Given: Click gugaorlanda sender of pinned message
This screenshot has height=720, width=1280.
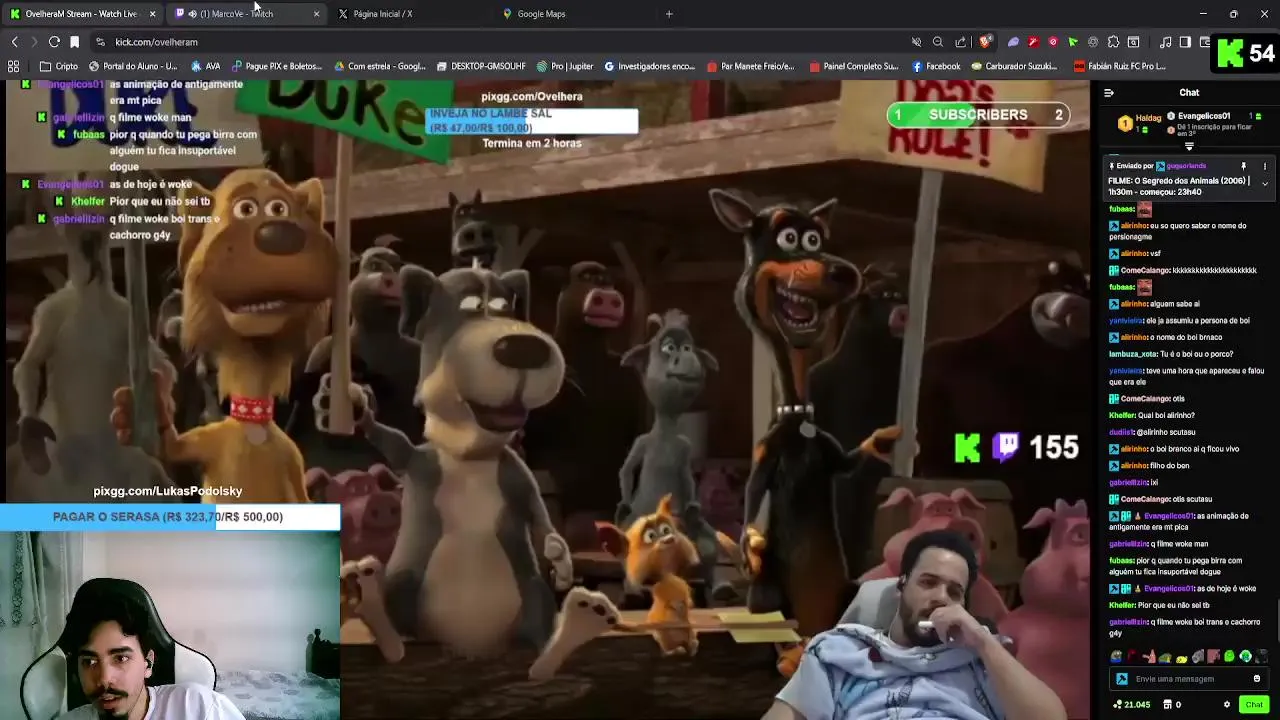Looking at the screenshot, I should pyautogui.click(x=1187, y=166).
